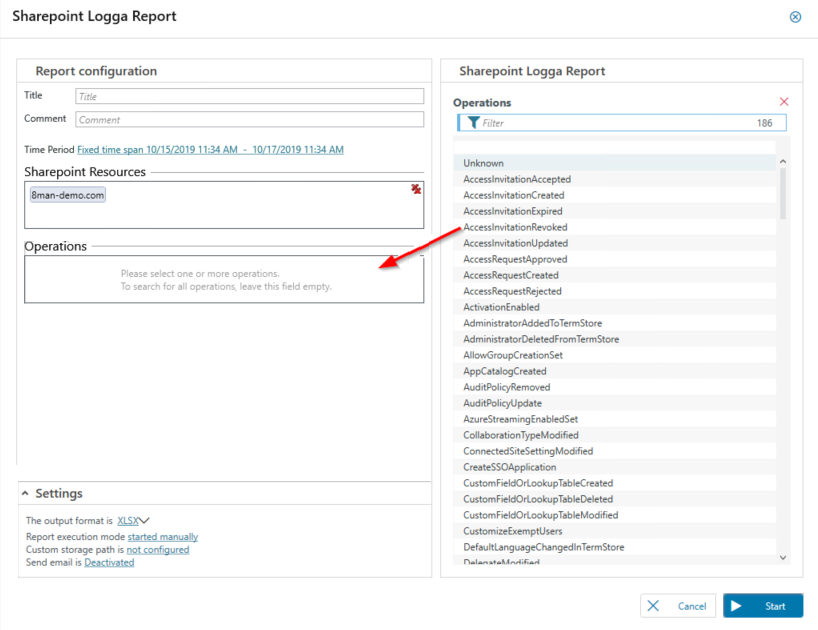Viewport: 818px width, 630px height.
Task: Click the Title input field
Action: [x=249, y=97]
